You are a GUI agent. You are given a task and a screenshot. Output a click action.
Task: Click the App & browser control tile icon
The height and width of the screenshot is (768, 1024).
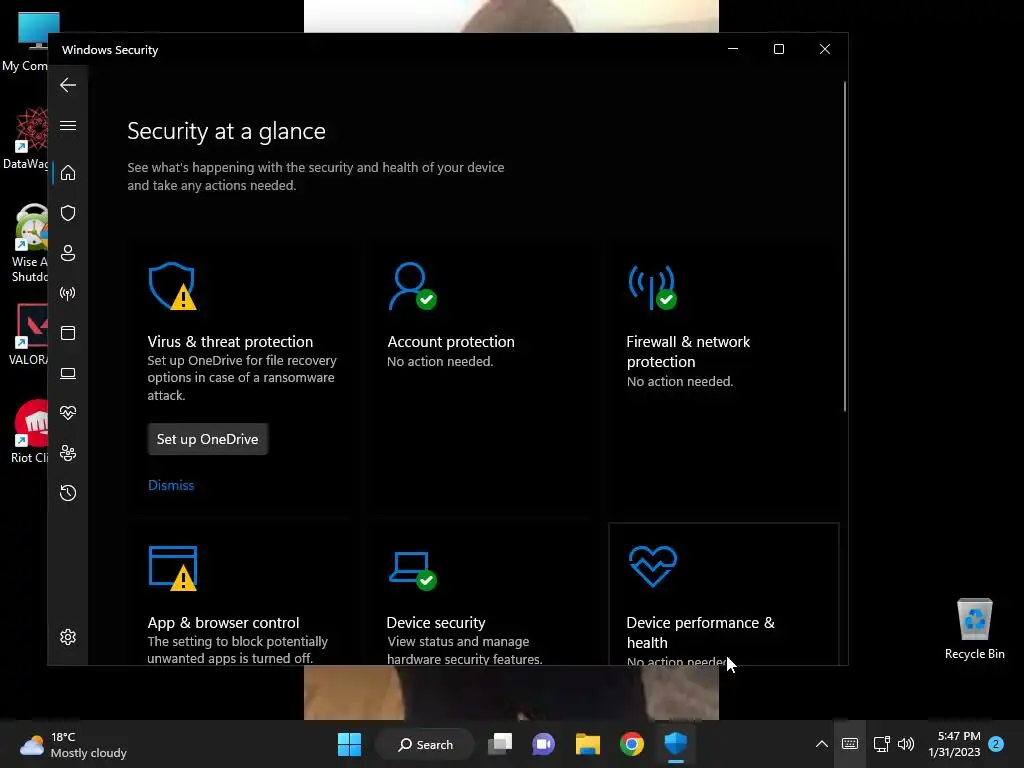click(173, 568)
